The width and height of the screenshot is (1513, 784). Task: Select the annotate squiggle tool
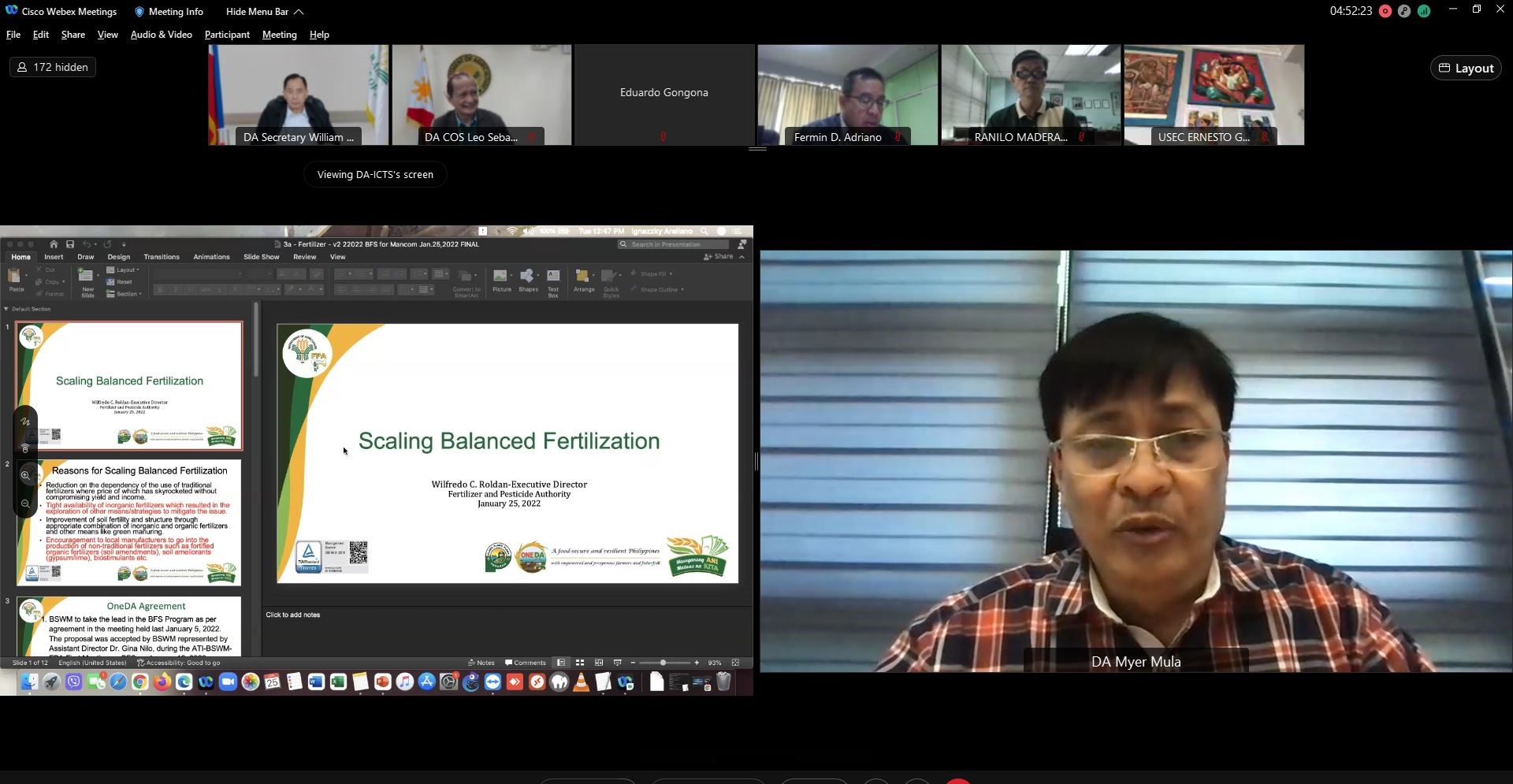[x=25, y=422]
